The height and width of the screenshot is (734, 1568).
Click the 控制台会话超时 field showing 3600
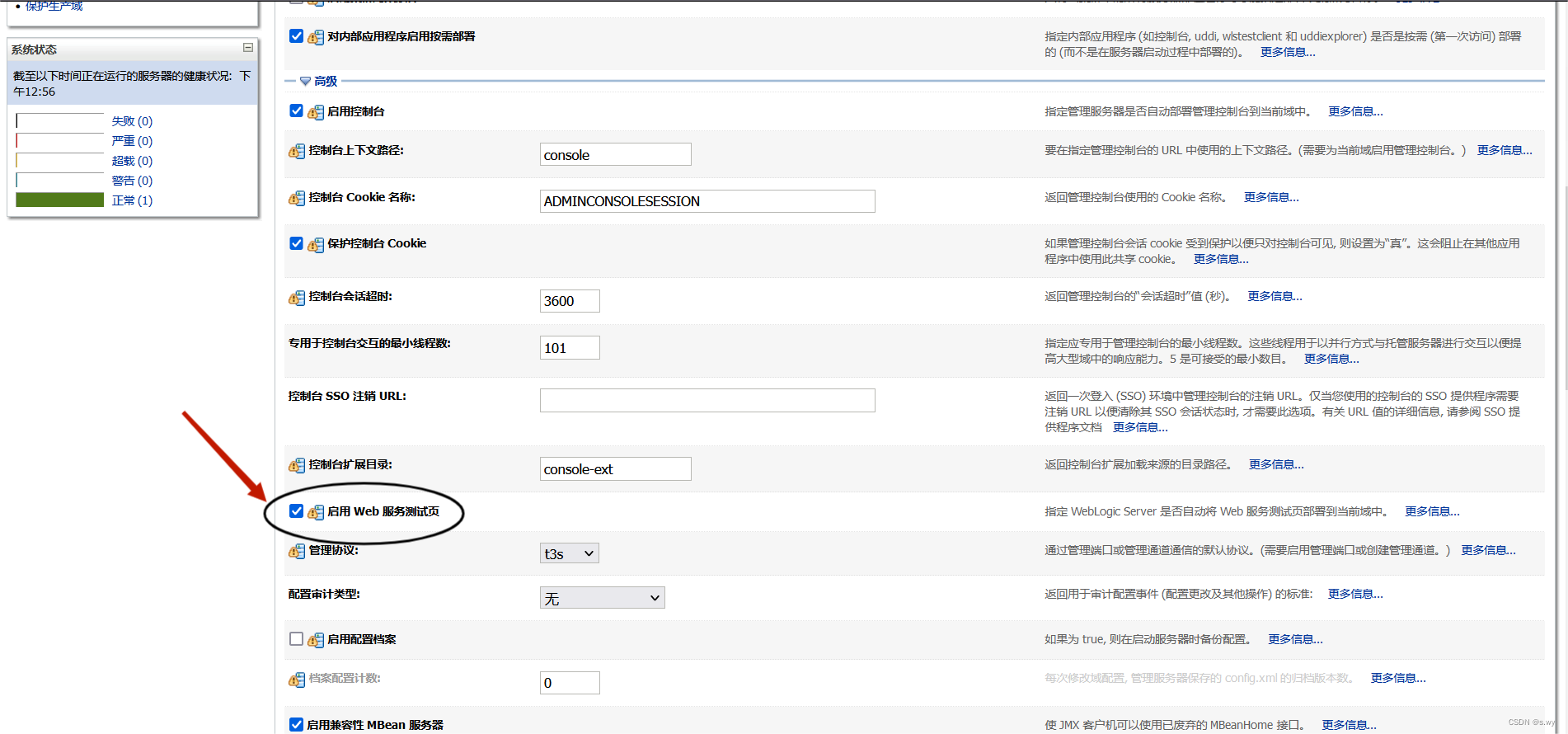pos(570,301)
